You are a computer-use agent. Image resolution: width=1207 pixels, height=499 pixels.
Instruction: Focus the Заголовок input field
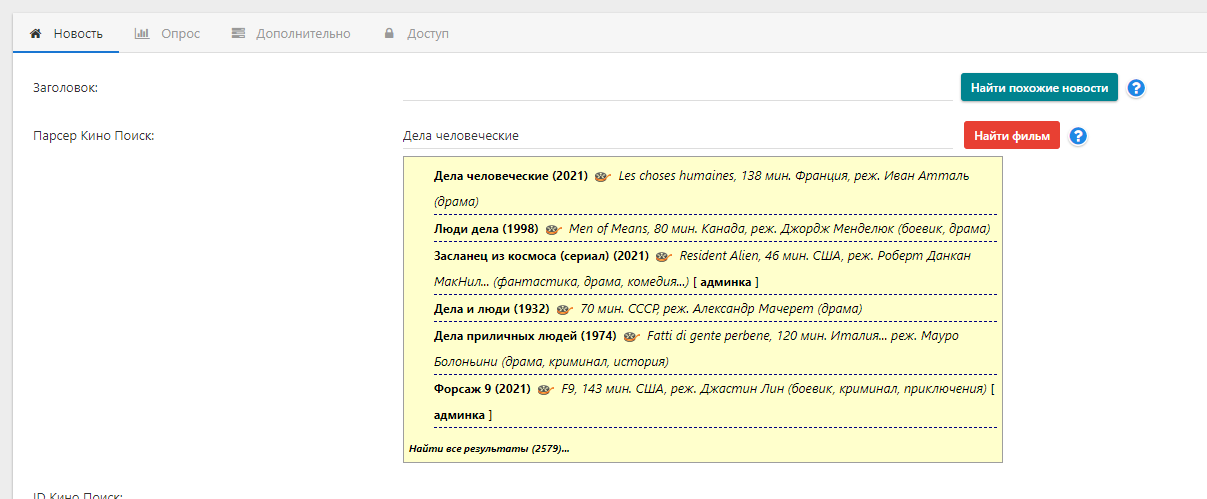pyautogui.click(x=677, y=88)
